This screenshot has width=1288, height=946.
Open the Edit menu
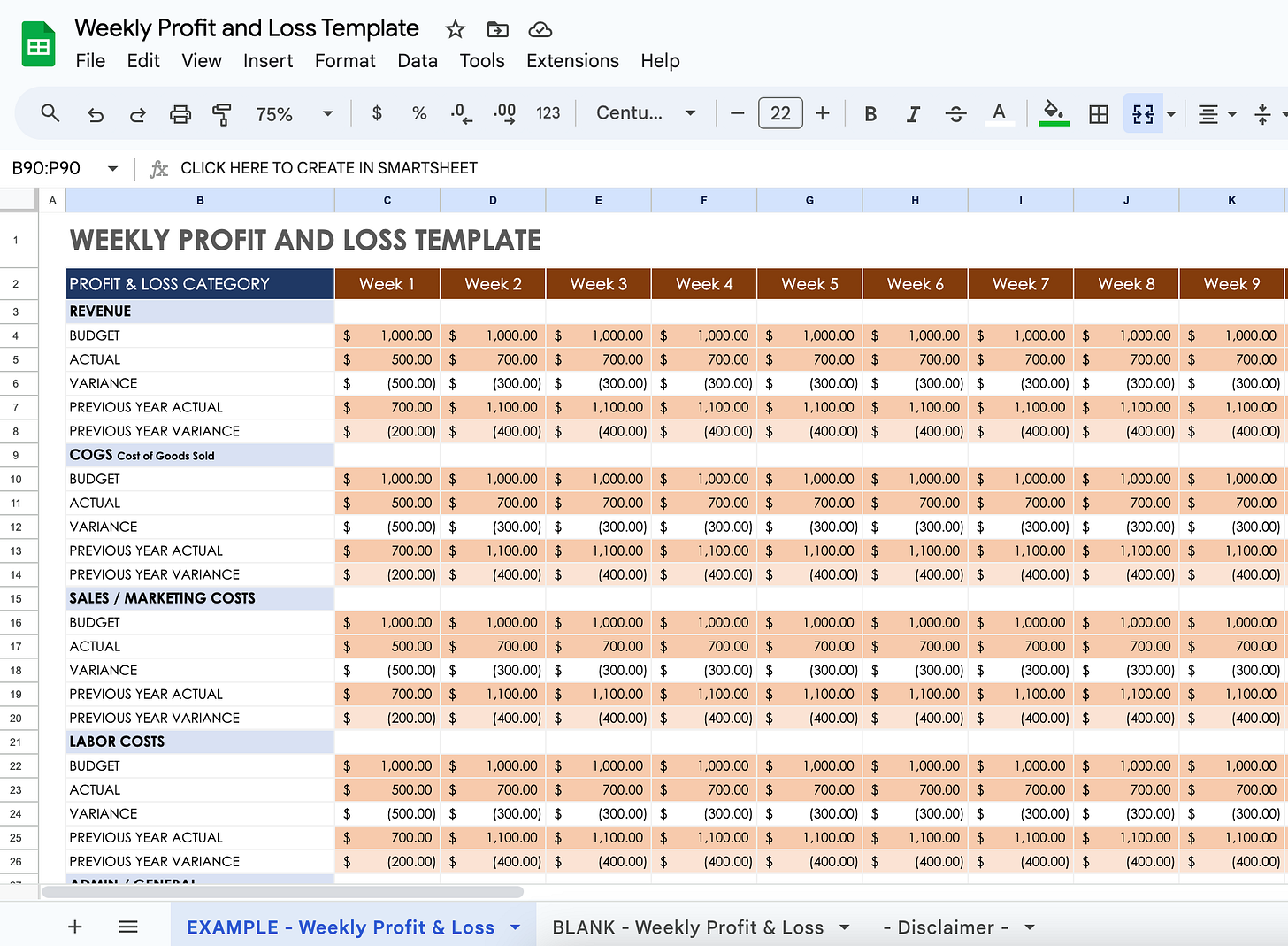pyautogui.click(x=143, y=61)
